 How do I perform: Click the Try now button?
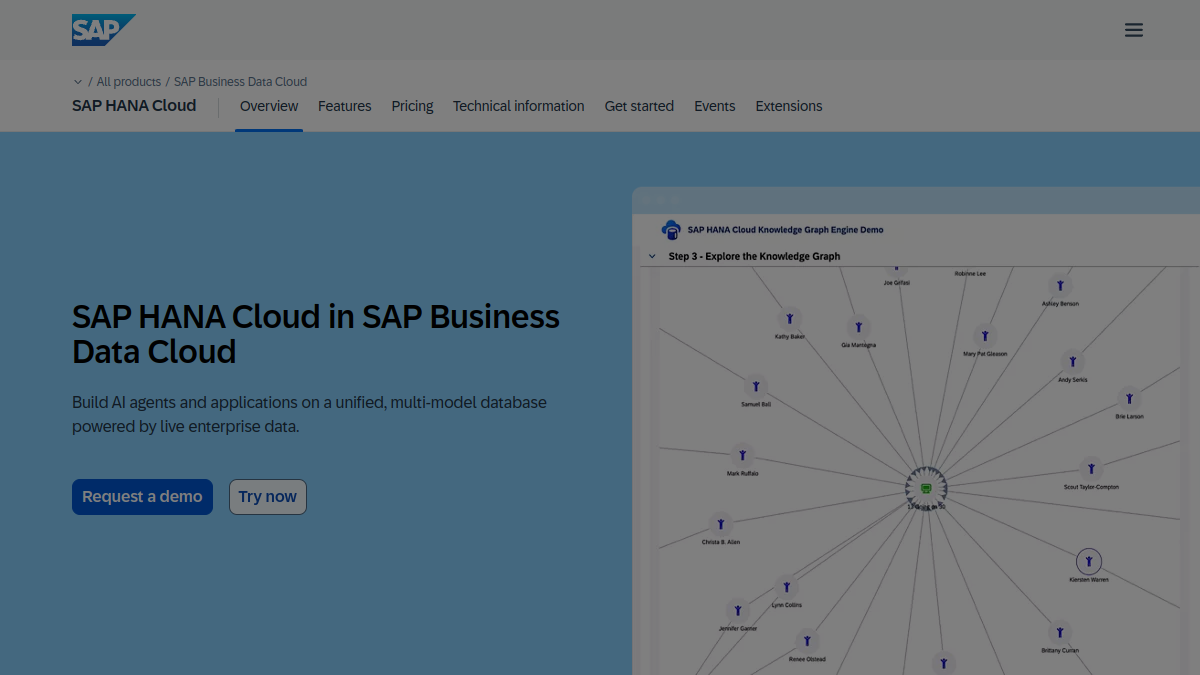click(268, 497)
